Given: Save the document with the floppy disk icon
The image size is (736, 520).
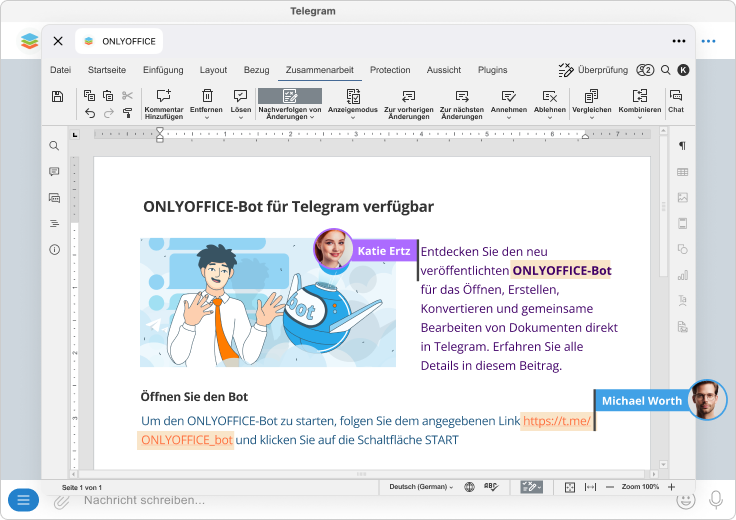Looking at the screenshot, I should tap(57, 96).
